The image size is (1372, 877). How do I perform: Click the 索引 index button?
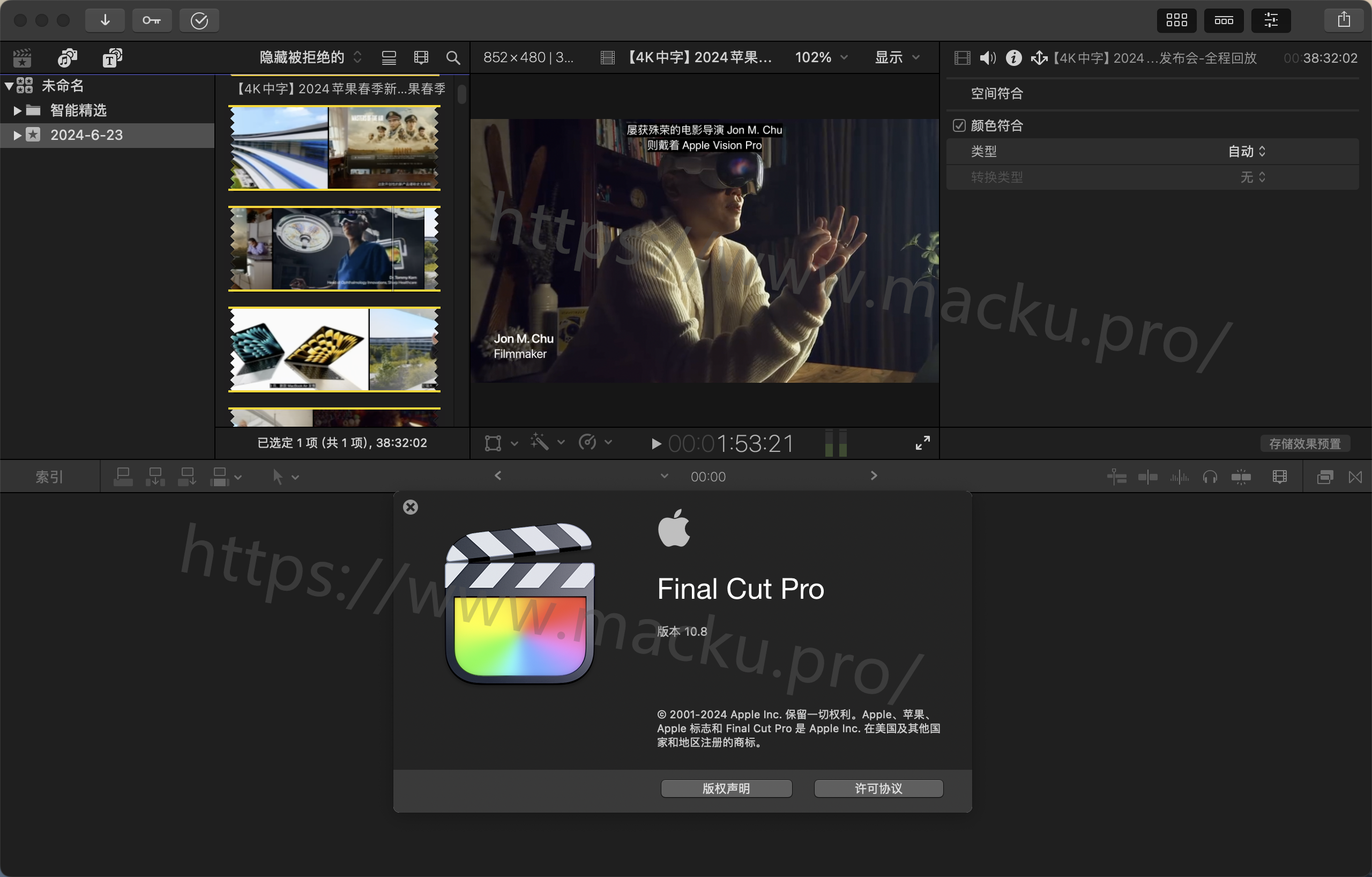tap(49, 477)
